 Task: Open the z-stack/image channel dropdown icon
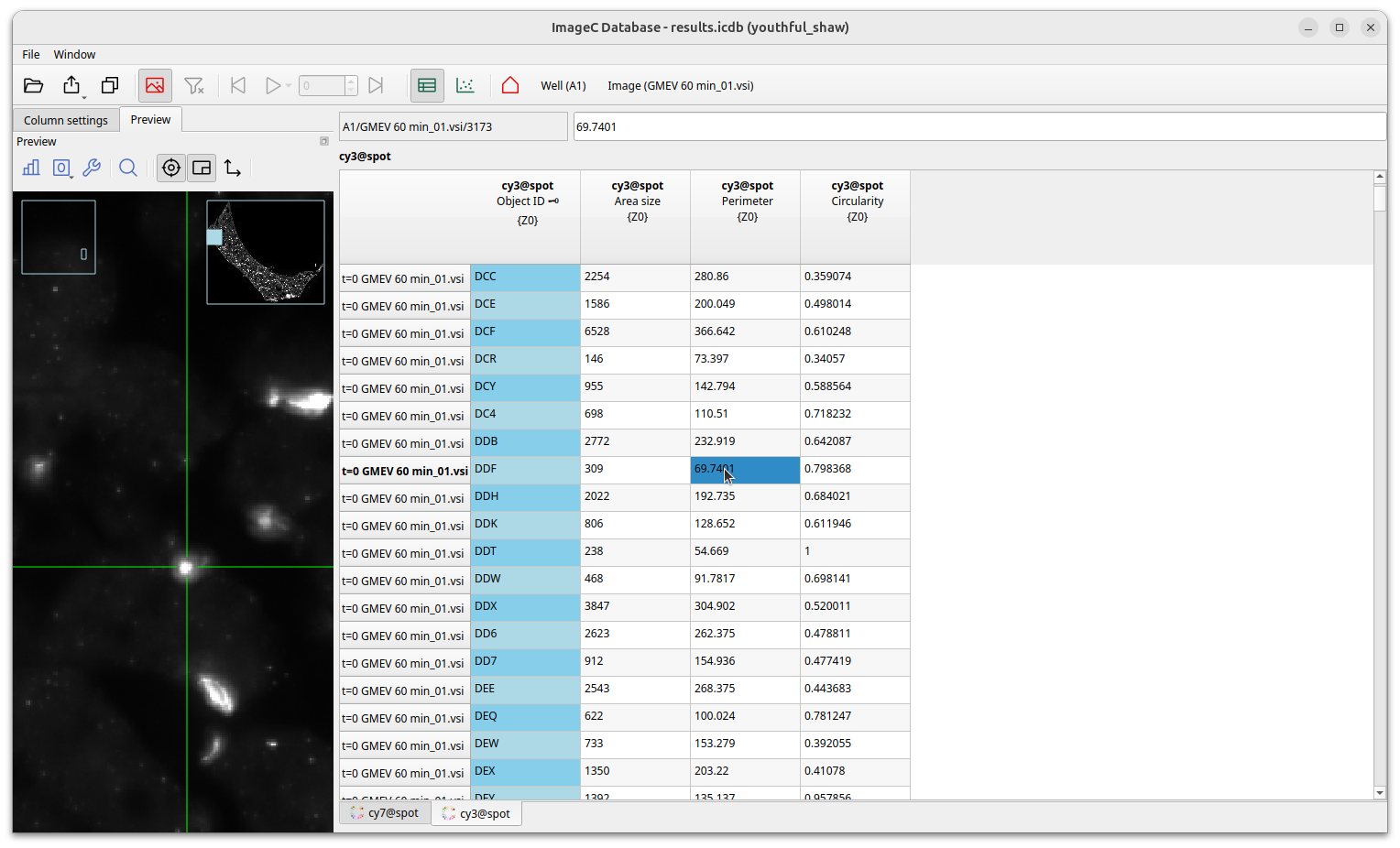pos(62,168)
